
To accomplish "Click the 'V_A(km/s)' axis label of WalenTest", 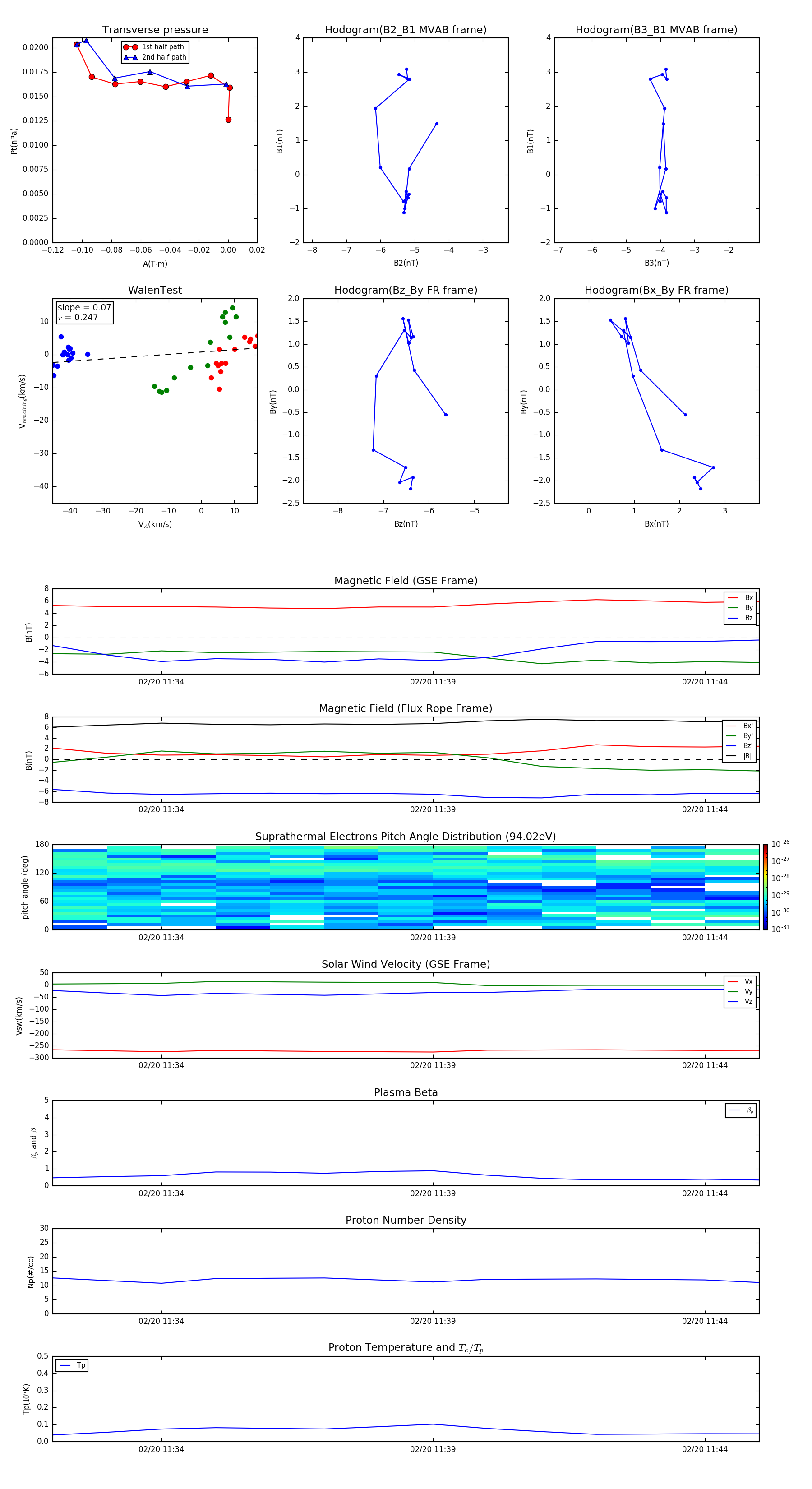I will [155, 524].
